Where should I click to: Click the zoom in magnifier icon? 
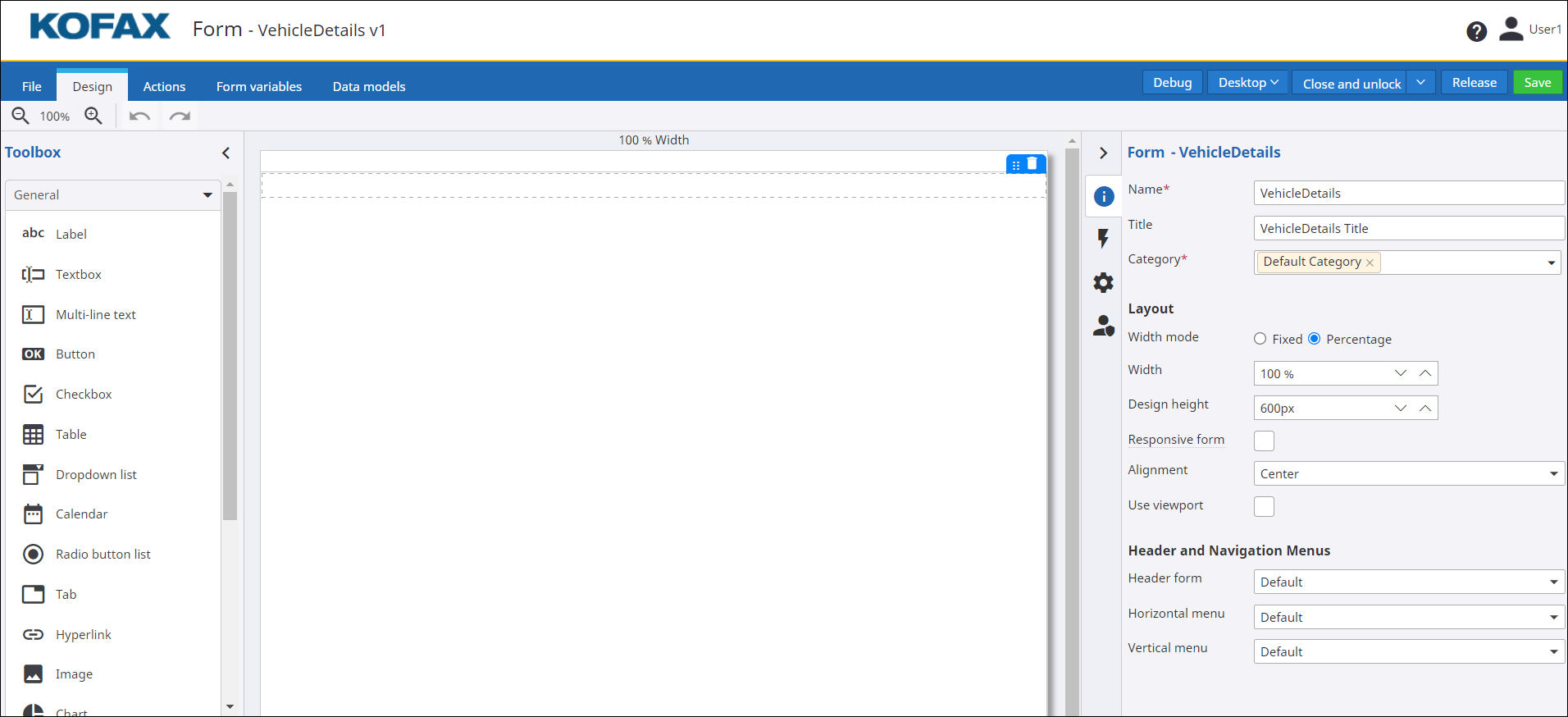(93, 116)
